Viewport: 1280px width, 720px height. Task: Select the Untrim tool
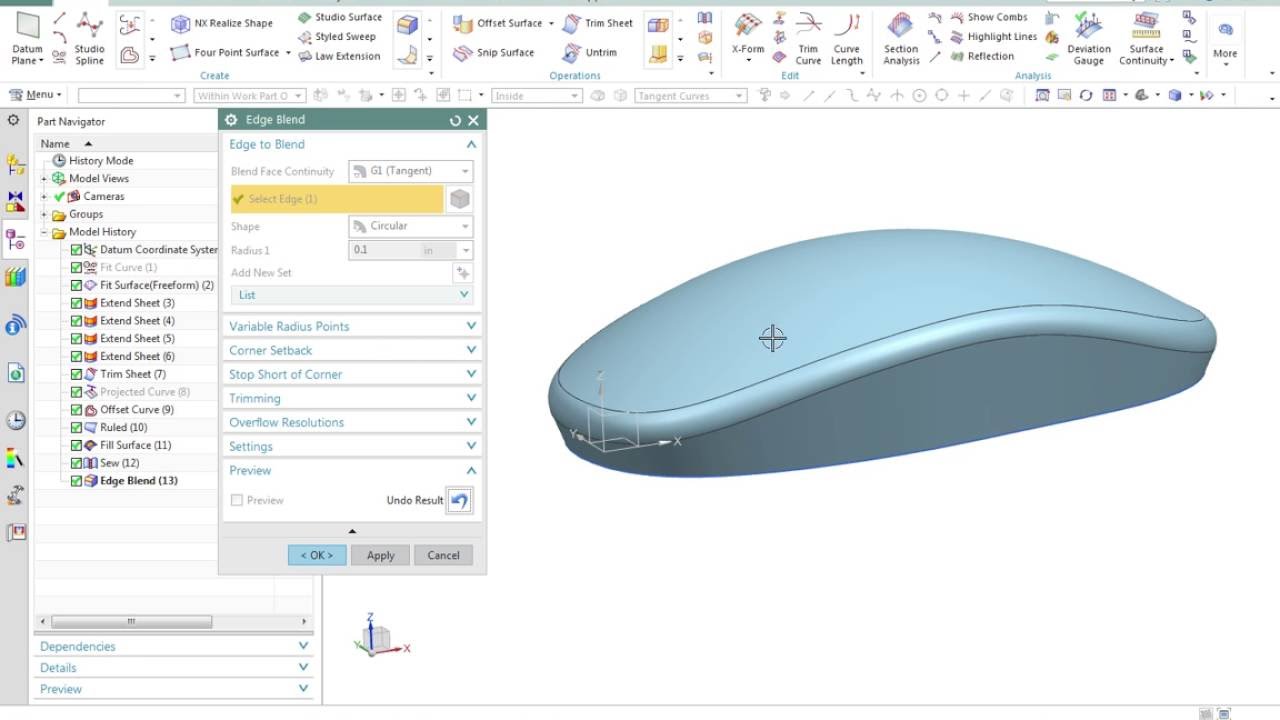pyautogui.click(x=589, y=52)
